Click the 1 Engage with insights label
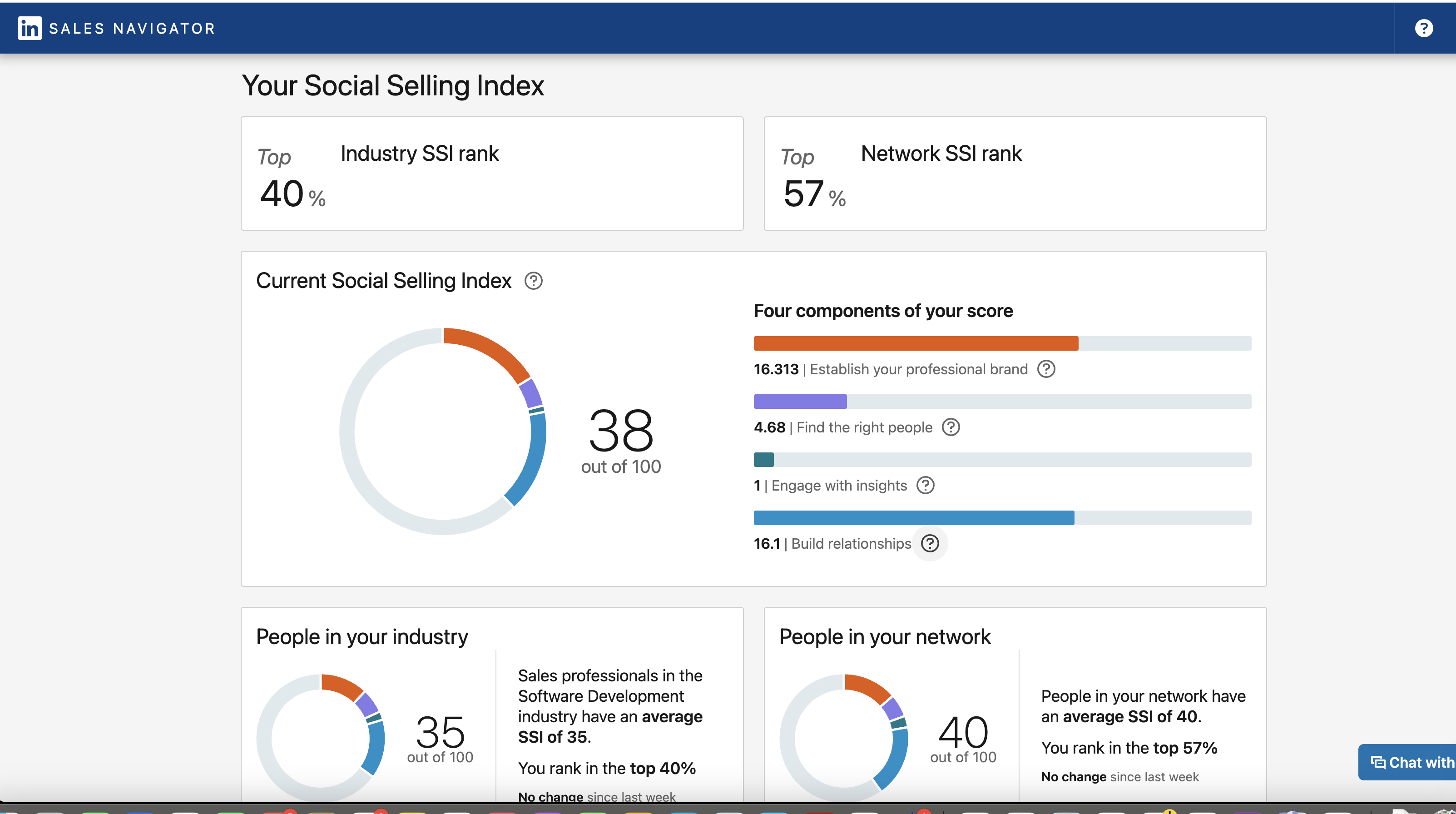 831,486
